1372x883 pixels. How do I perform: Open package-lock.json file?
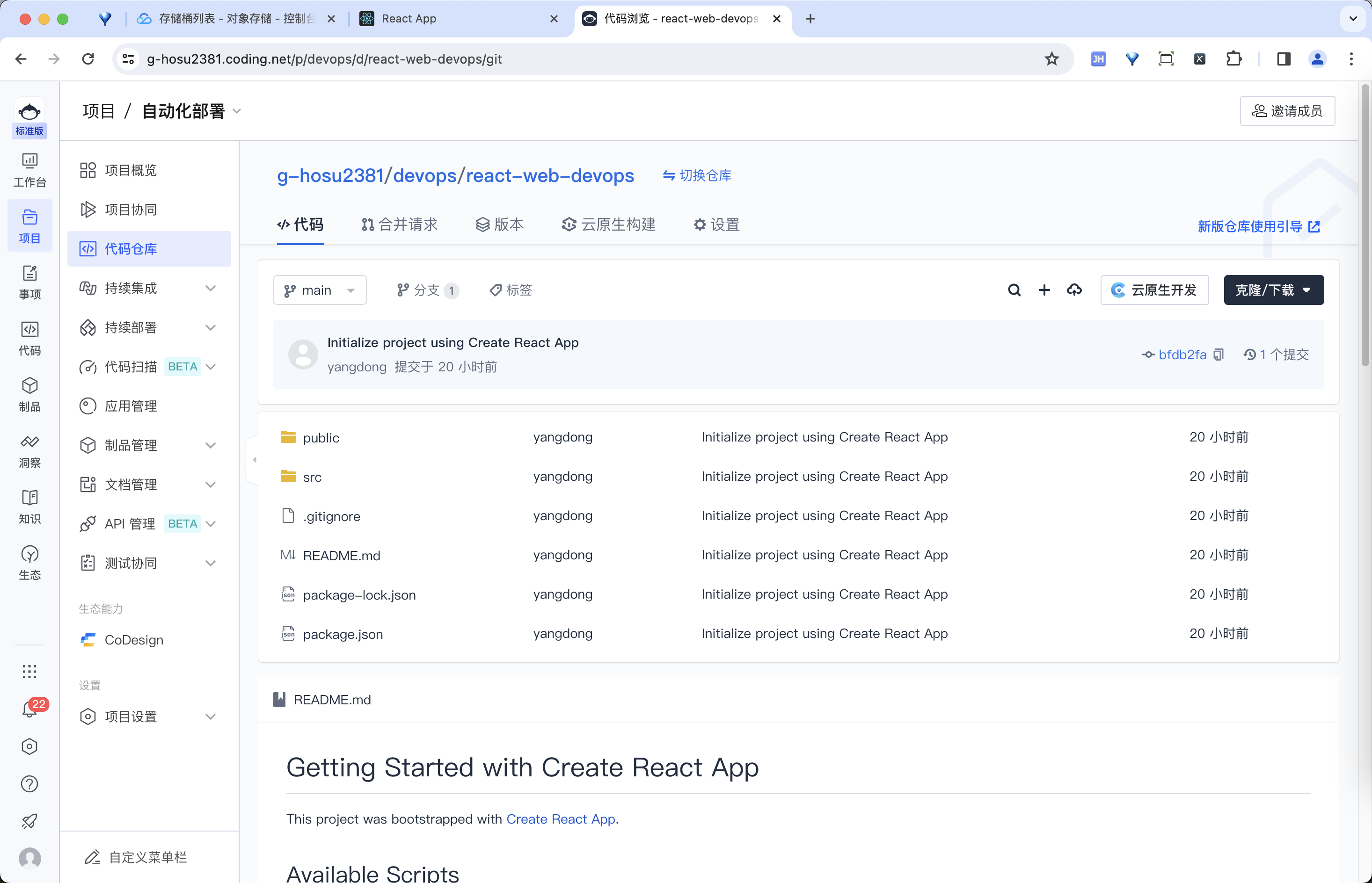(359, 595)
